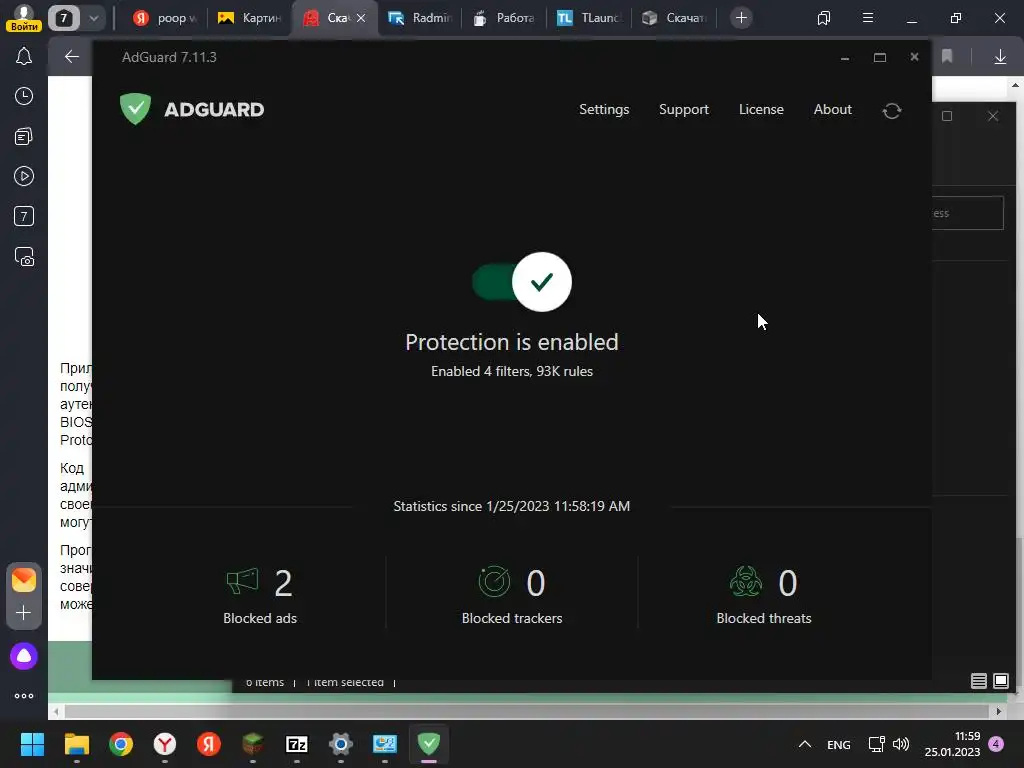Toggle the AdGuard protection switch
This screenshot has height=768, width=1024.
point(521,281)
